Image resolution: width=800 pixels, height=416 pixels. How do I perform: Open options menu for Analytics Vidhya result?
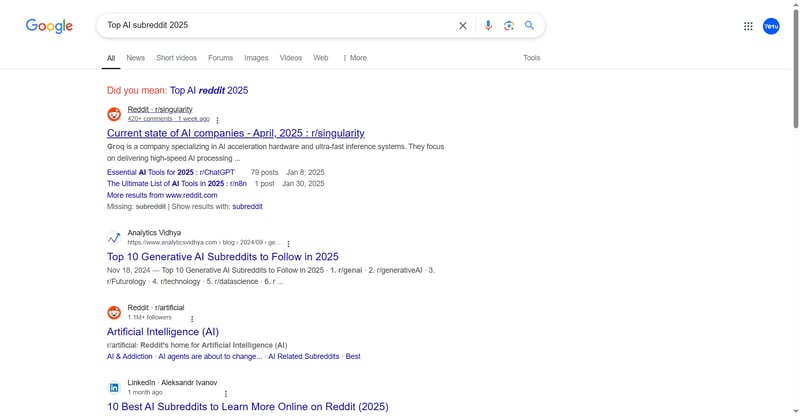(288, 244)
